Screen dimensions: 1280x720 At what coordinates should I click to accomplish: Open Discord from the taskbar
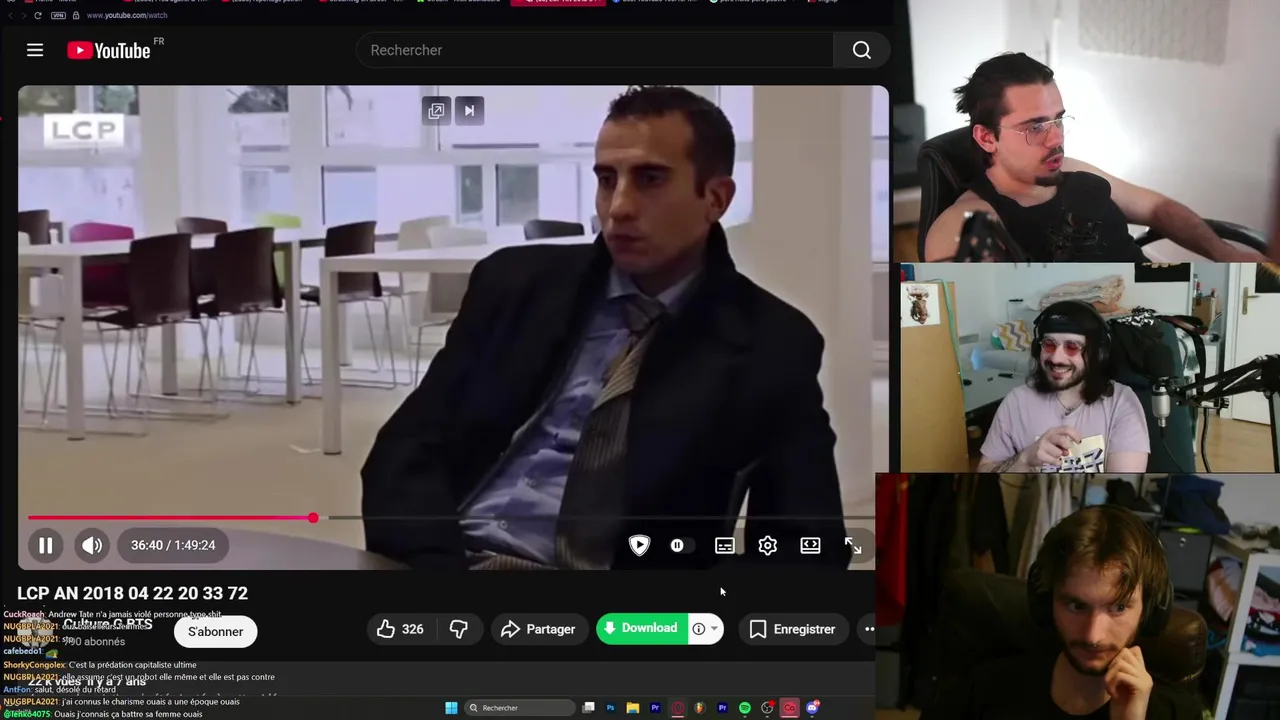coord(813,708)
